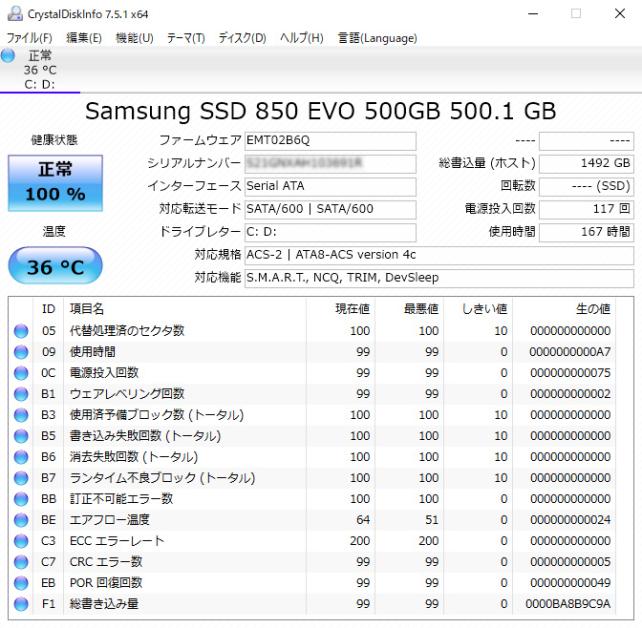Select the 訂正不可能エラー数 row name

pyautogui.click(x=121, y=499)
